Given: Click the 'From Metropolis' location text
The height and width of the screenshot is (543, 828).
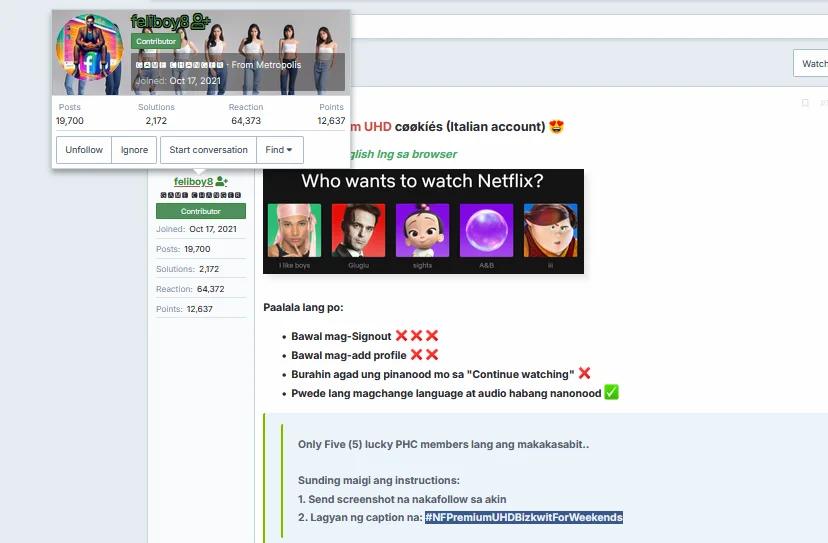Looking at the screenshot, I should coord(266,64).
